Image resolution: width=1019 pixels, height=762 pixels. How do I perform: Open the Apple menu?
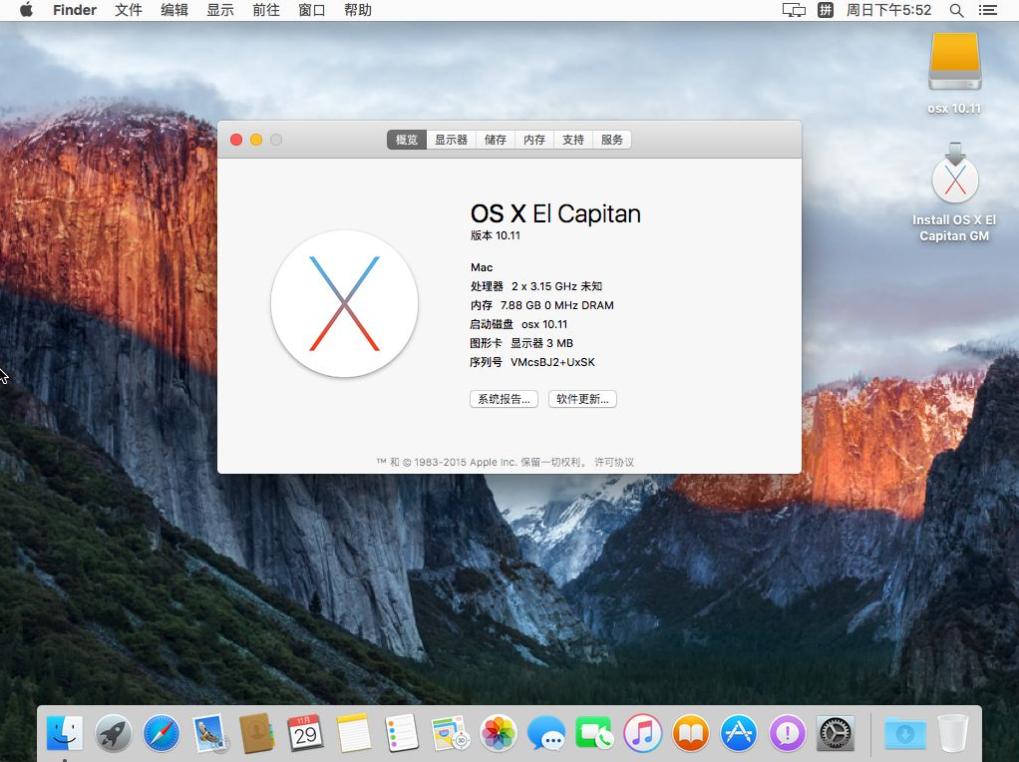pos(26,10)
